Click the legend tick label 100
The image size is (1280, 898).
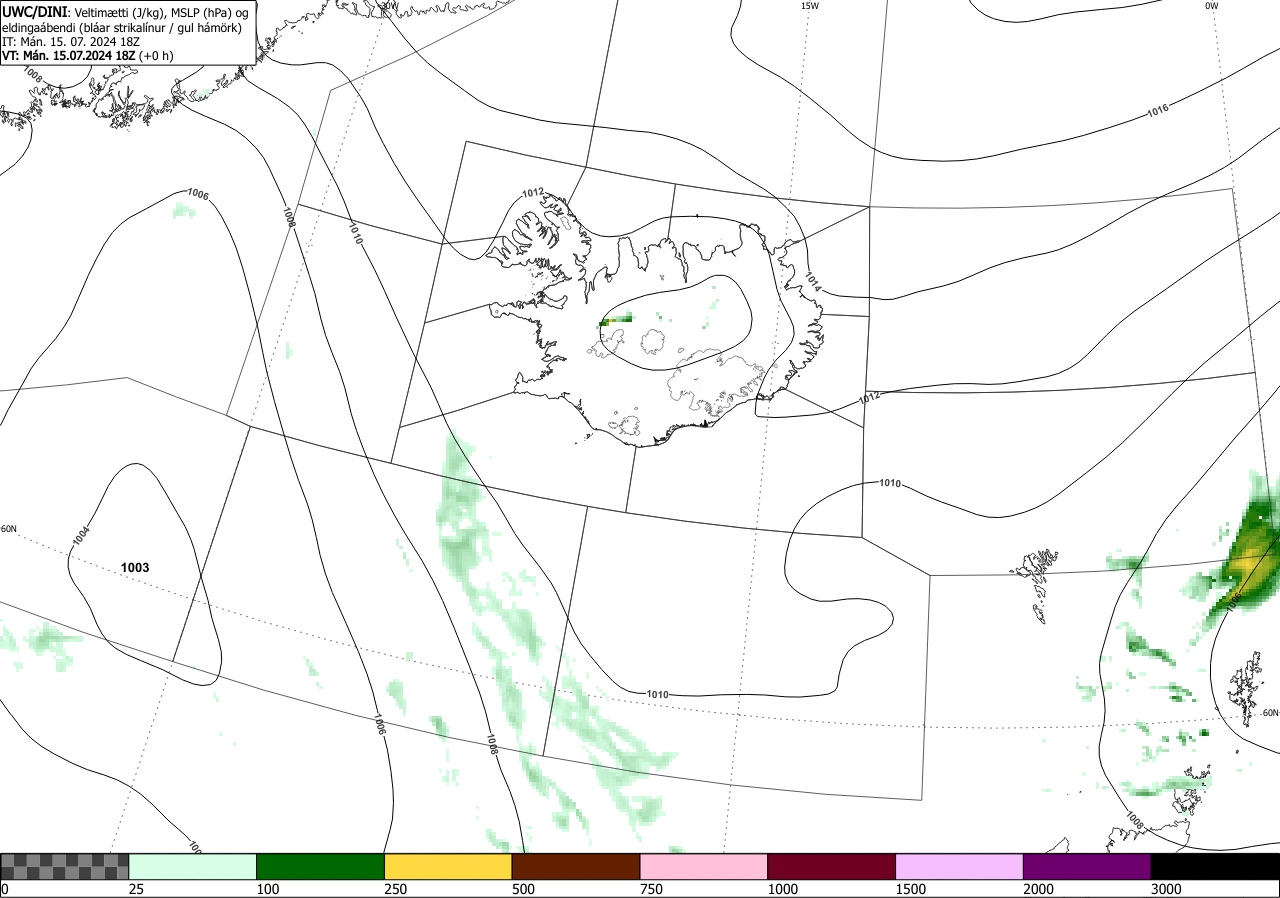coord(267,889)
